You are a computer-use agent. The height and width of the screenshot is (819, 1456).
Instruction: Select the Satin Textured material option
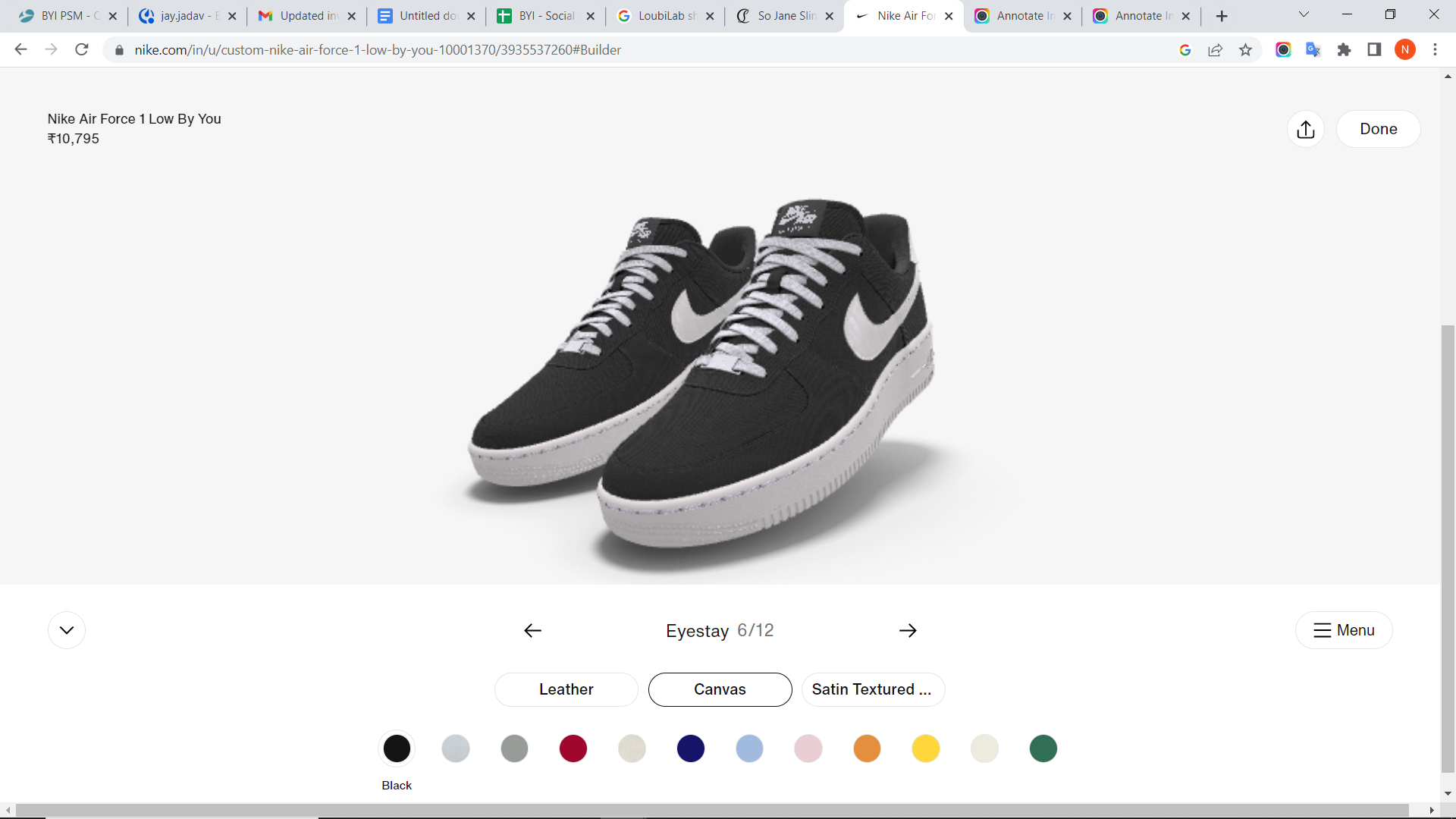(873, 689)
